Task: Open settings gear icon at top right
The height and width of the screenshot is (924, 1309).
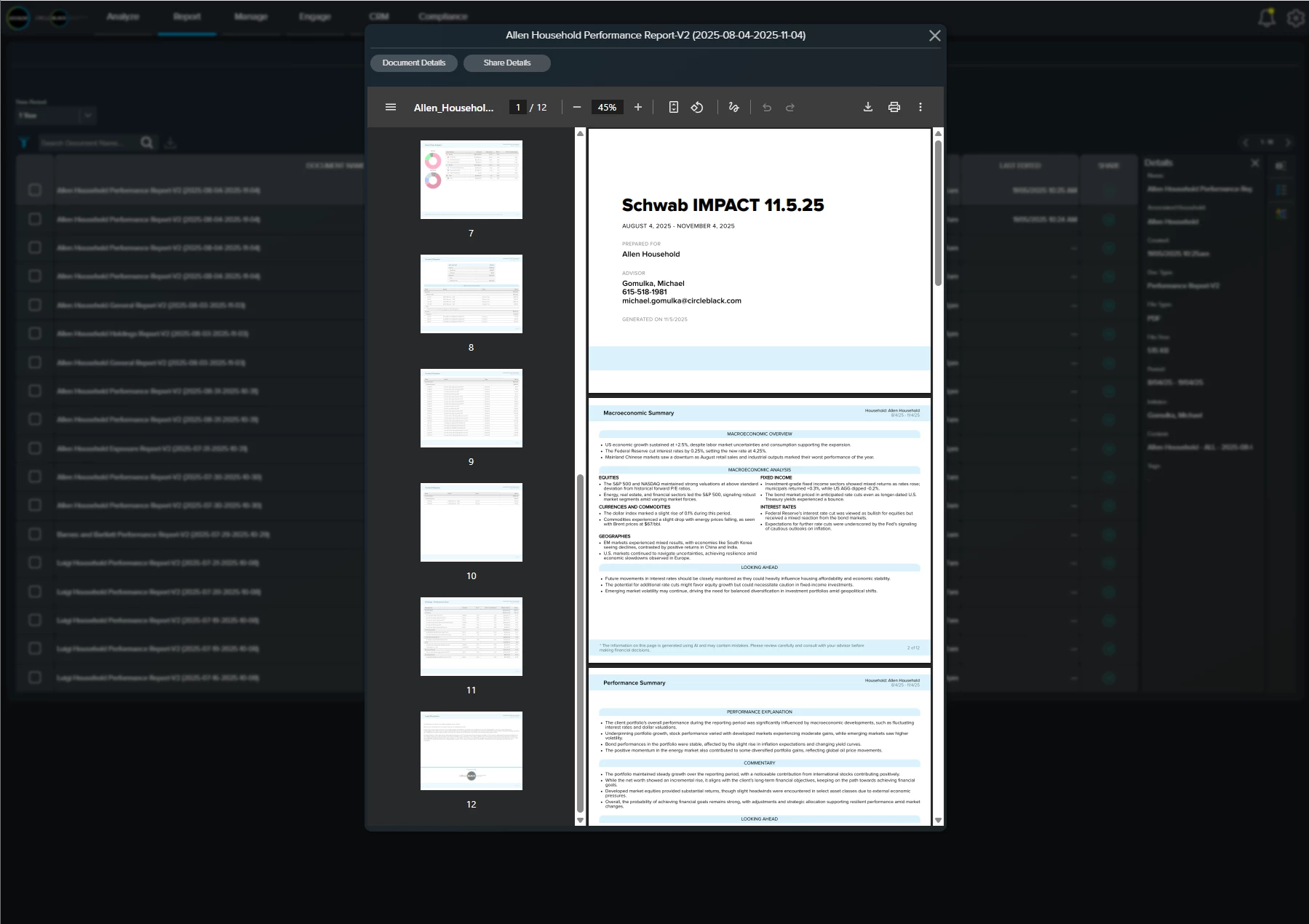Action: pyautogui.click(x=1296, y=17)
